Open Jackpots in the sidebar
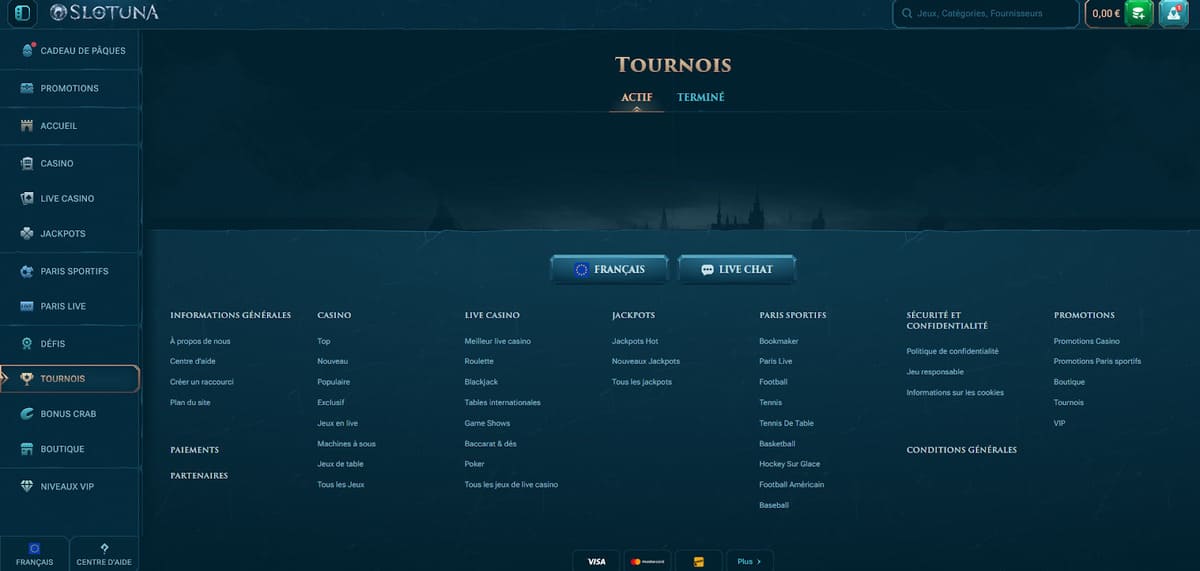The height and width of the screenshot is (571, 1200). (x=70, y=233)
